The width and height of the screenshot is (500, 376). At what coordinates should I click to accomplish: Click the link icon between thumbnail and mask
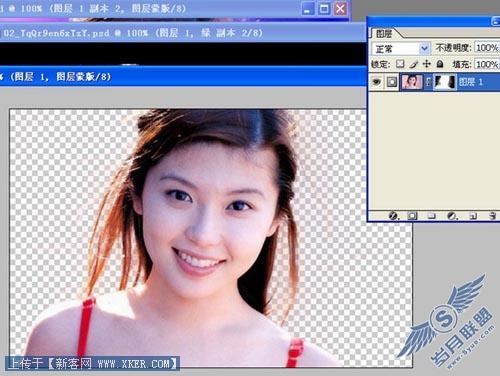pos(428,82)
